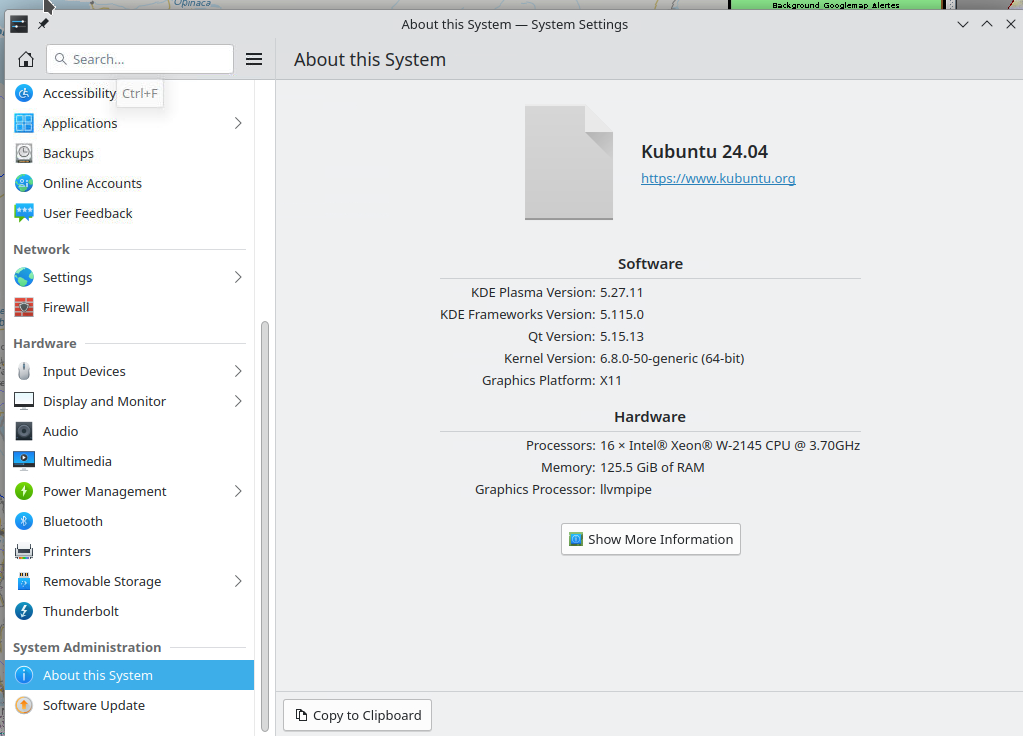1023x736 pixels.
Task: Click the Applications grid icon
Action: coord(24,123)
